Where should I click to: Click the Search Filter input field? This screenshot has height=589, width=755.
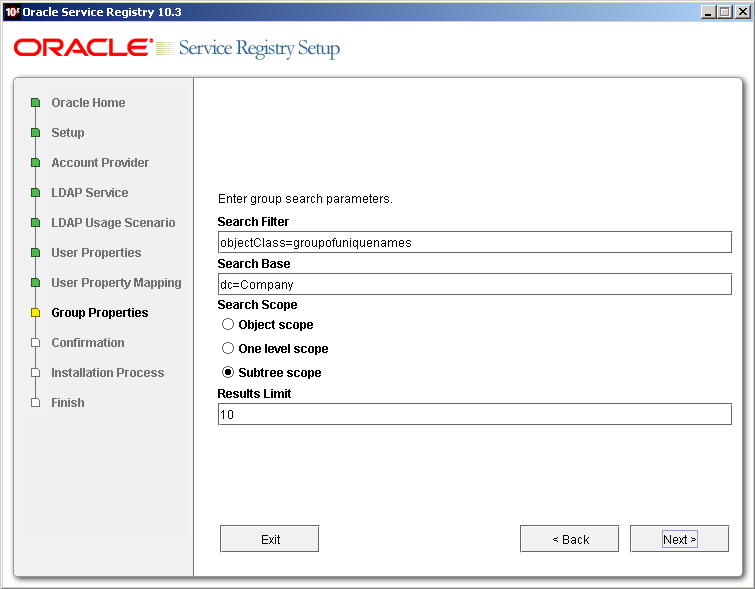(475, 242)
